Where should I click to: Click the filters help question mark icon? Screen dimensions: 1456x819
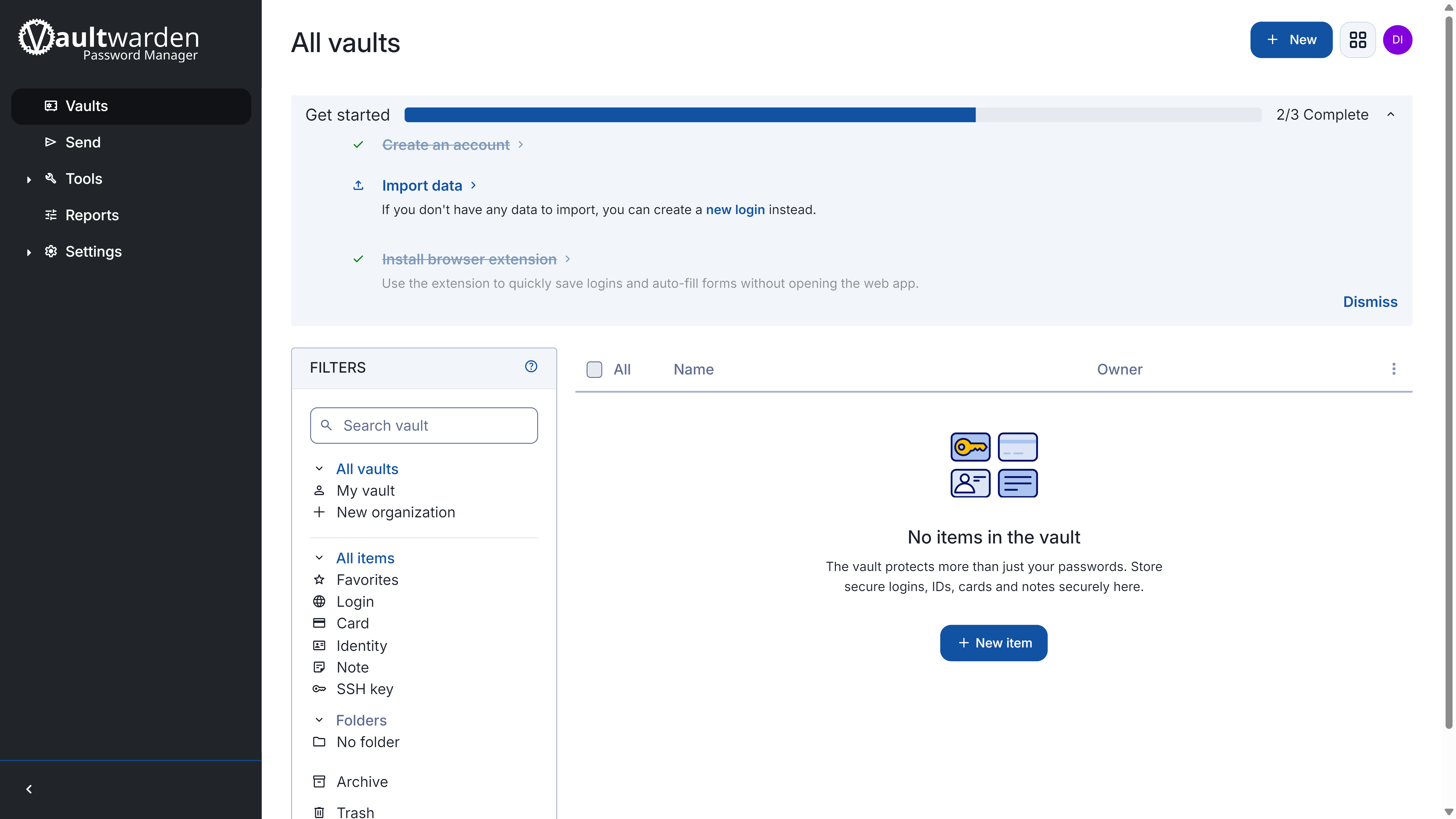[x=531, y=367]
